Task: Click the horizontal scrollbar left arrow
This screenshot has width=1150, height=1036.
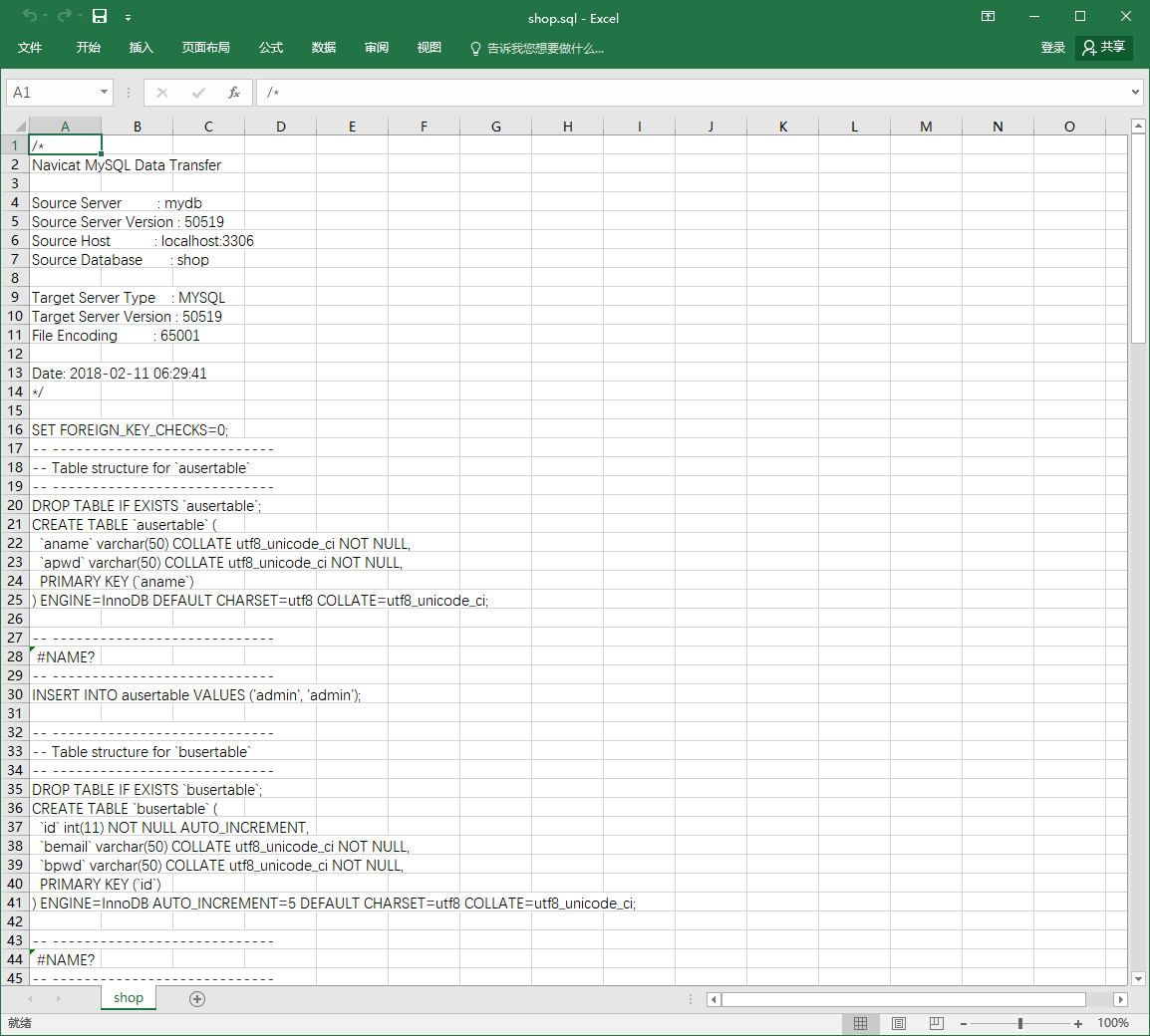Action: coord(714,998)
